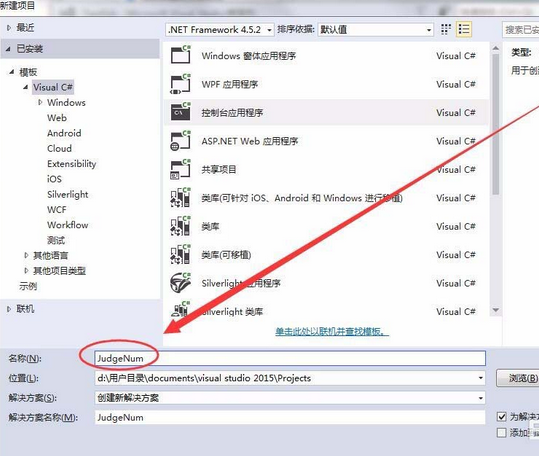The width and height of the screenshot is (539, 456).
Task: Click the WPF application template icon
Action: pyautogui.click(x=180, y=84)
